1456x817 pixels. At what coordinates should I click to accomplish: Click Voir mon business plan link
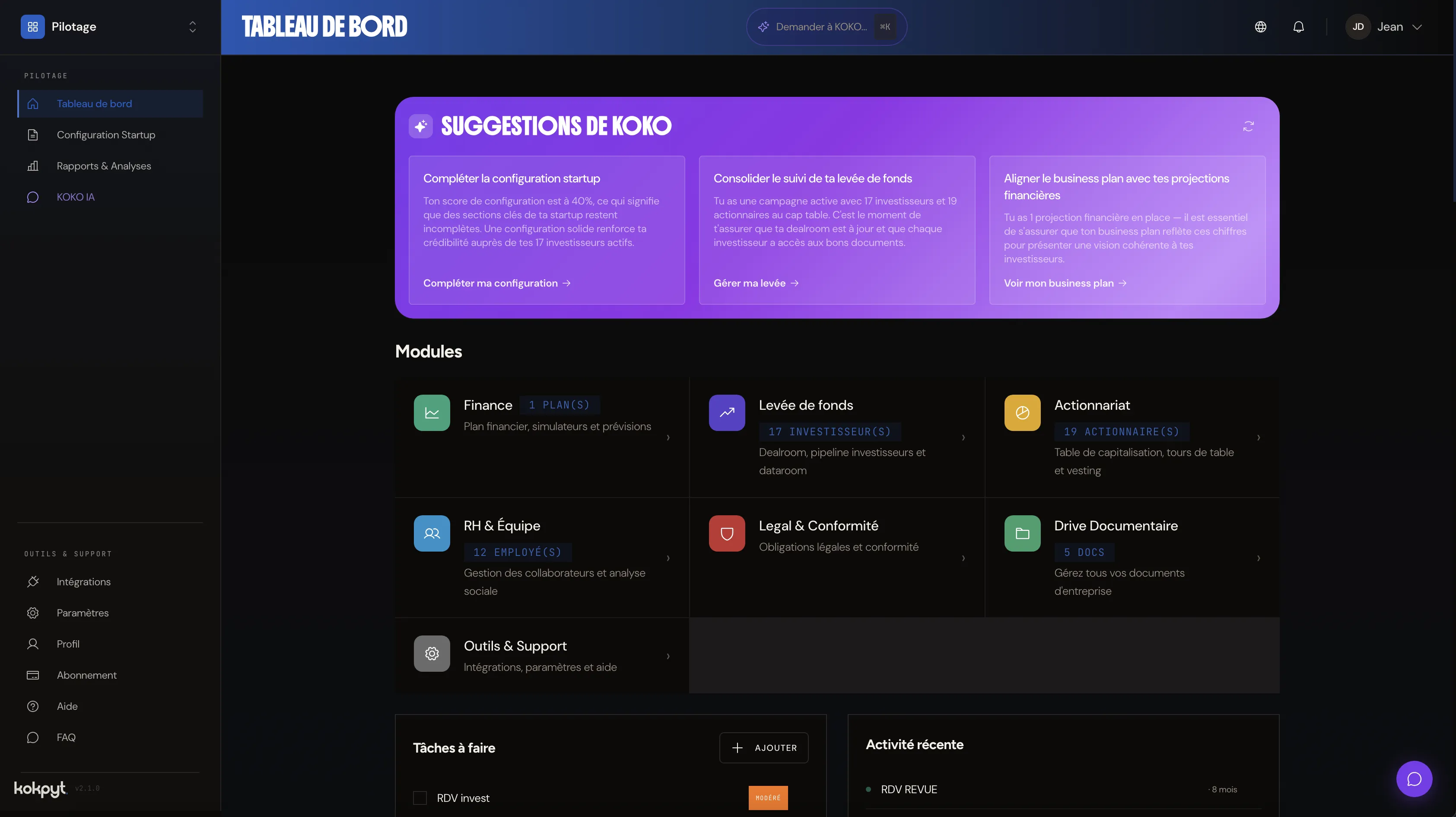(1065, 283)
